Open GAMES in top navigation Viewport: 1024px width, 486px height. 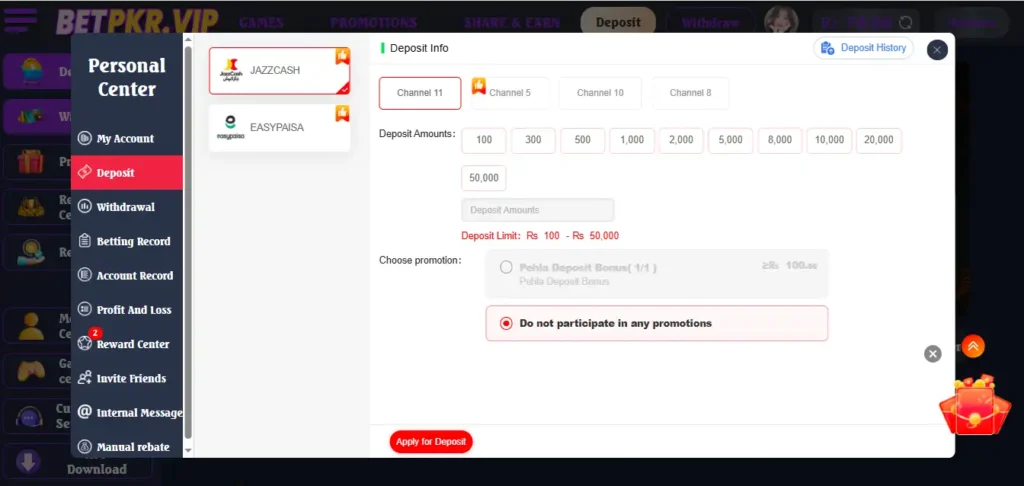(x=261, y=22)
